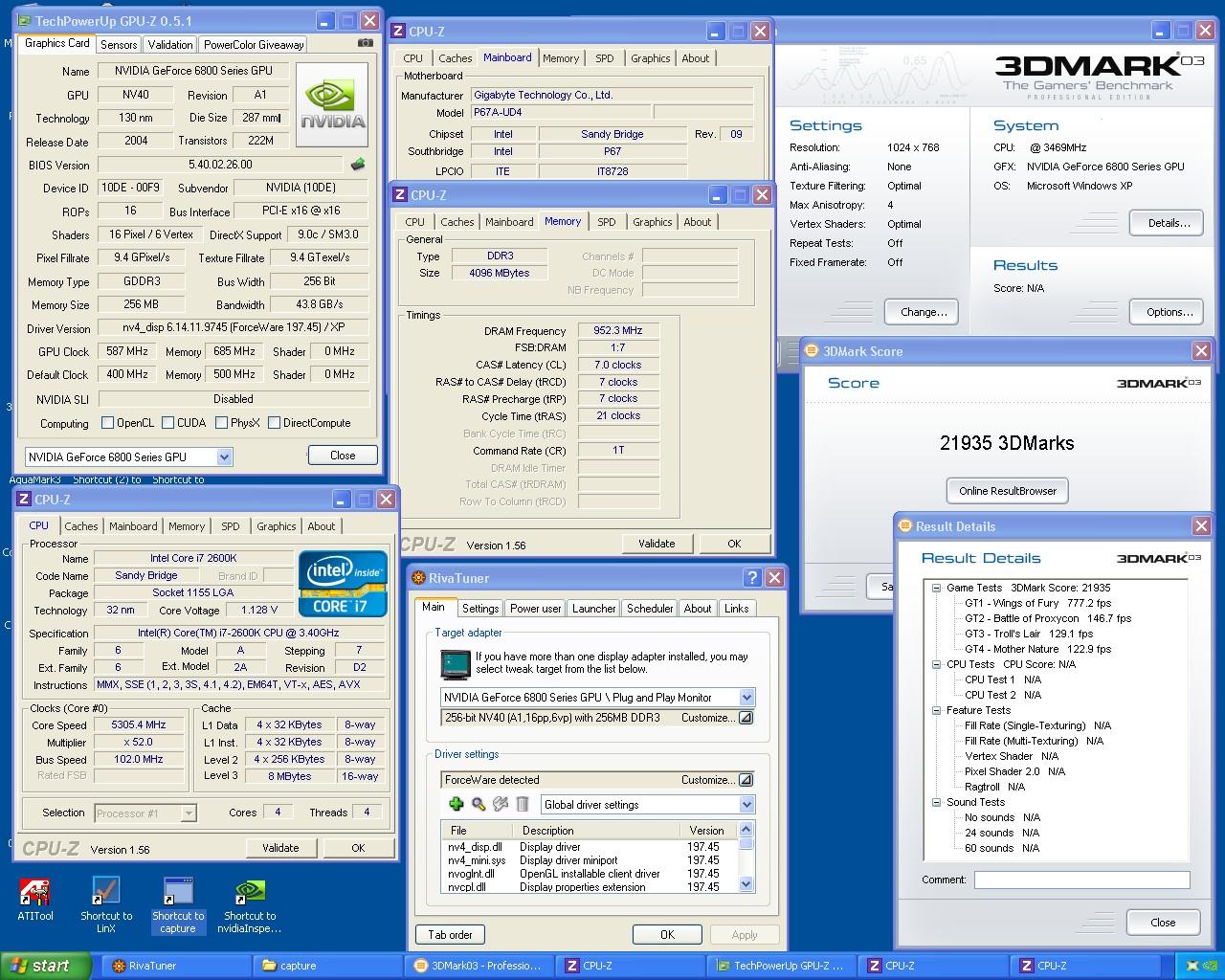The image size is (1225, 980).
Task: Click the monitor icon under Target adapter
Action: (456, 663)
